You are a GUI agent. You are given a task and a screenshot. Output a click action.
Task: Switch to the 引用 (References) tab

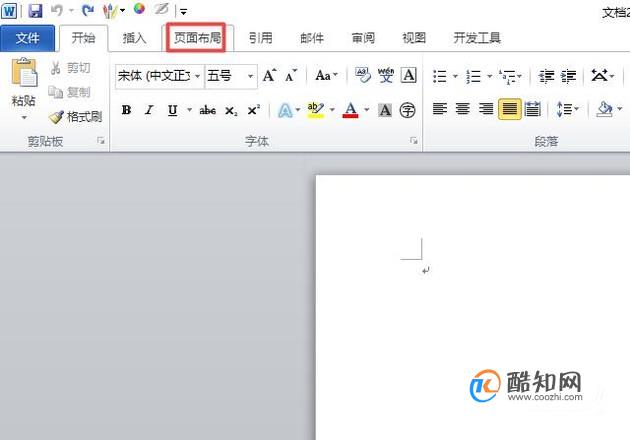tap(260, 38)
